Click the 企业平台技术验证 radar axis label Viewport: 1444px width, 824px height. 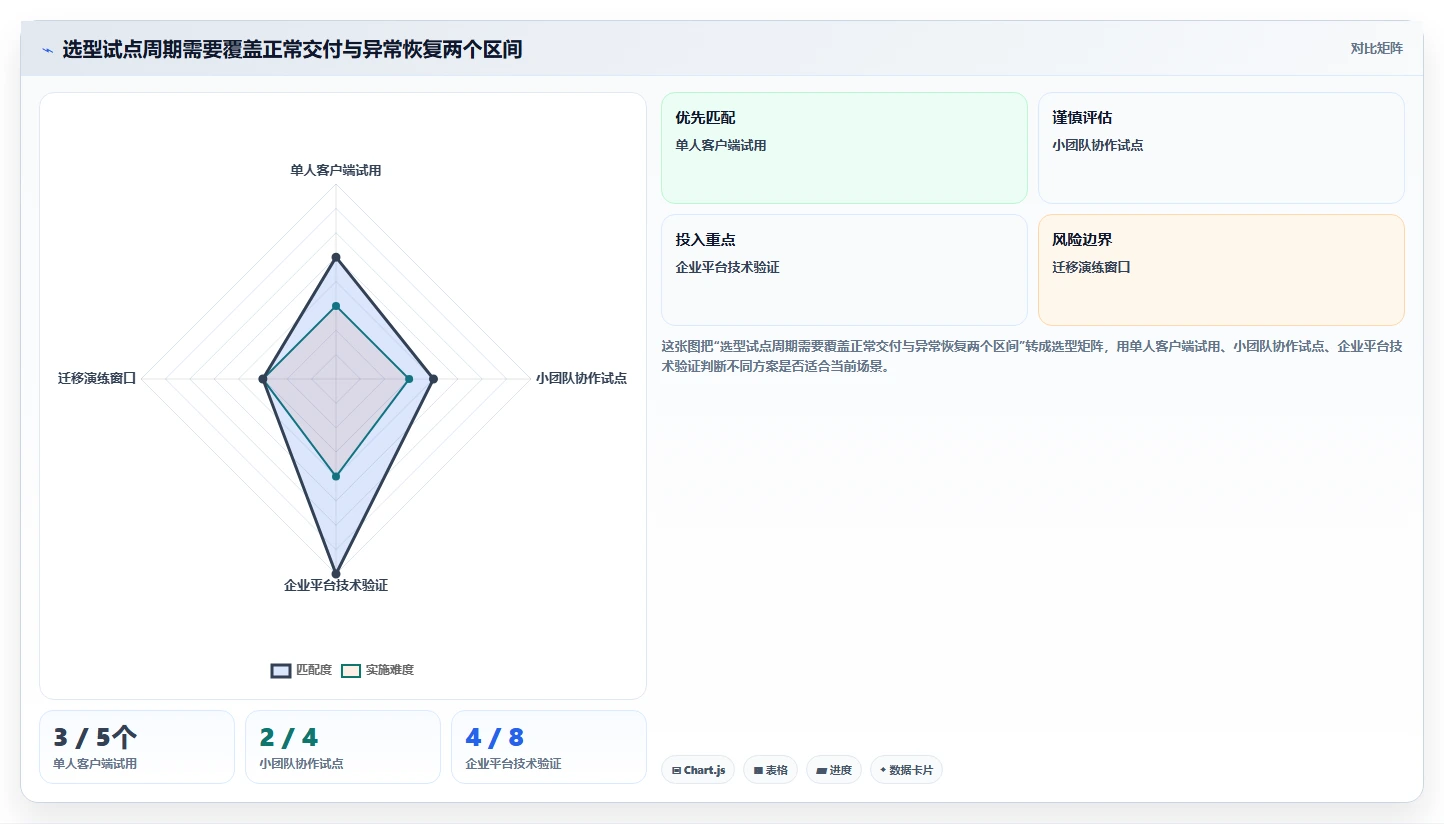click(x=336, y=585)
